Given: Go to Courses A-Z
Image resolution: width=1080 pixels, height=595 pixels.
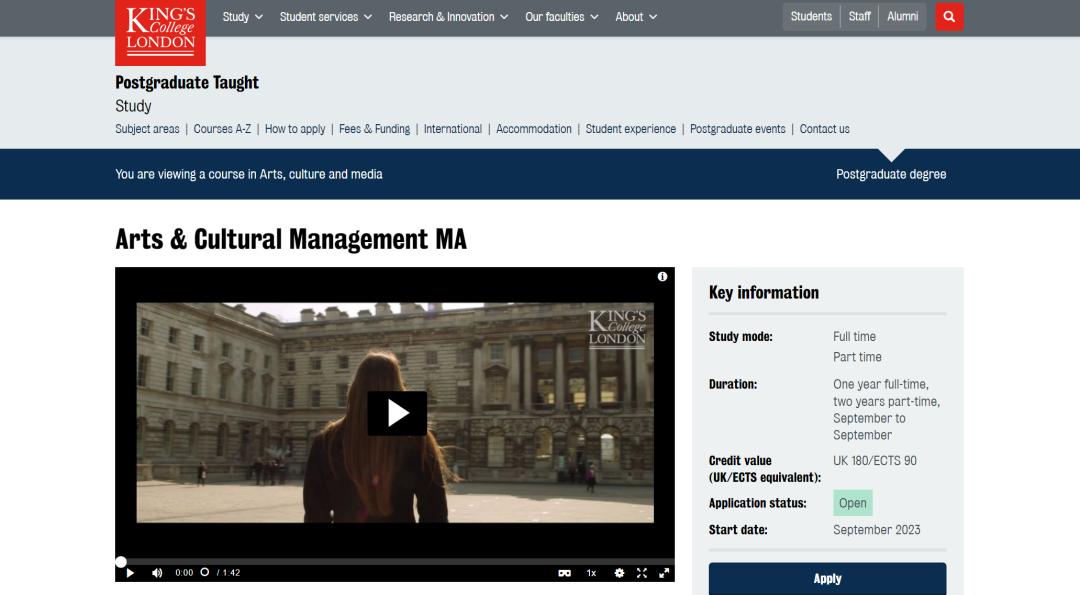Looking at the screenshot, I should click(x=222, y=129).
